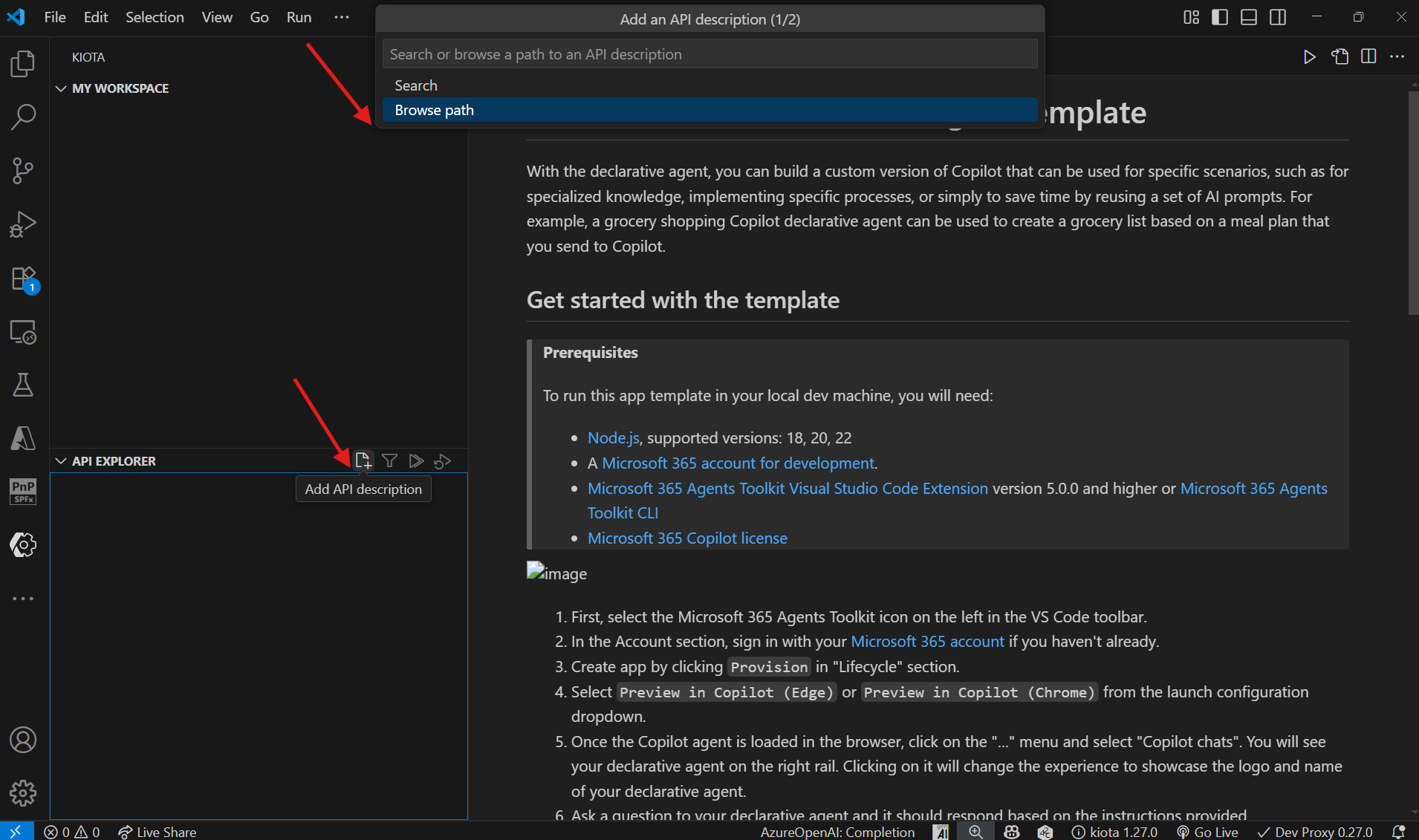The width and height of the screenshot is (1419, 840).
Task: Click the KIOTA side bar title
Action: point(88,57)
